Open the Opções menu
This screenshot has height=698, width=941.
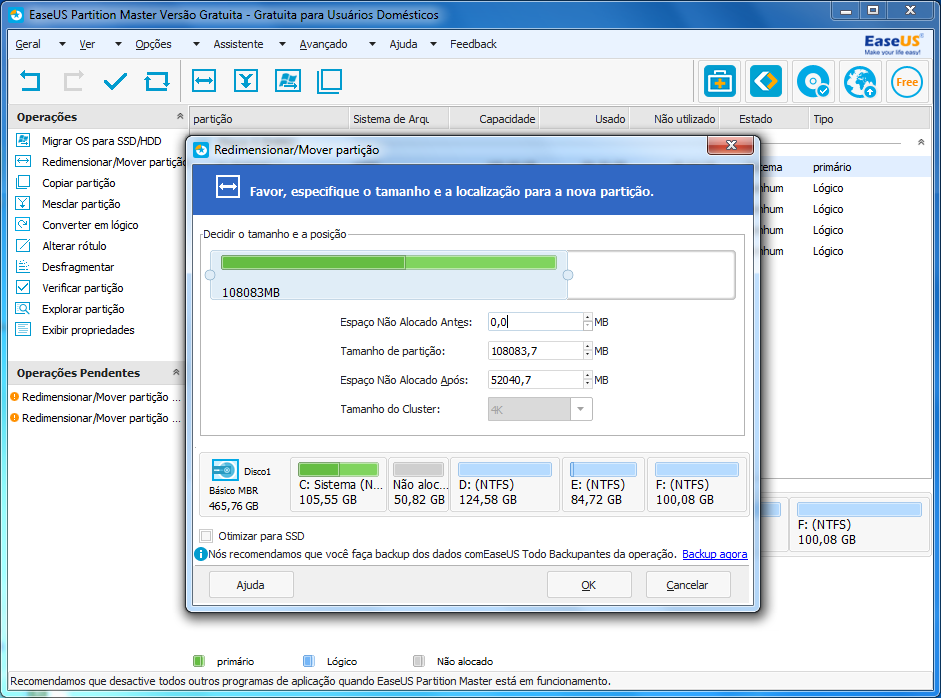153,44
